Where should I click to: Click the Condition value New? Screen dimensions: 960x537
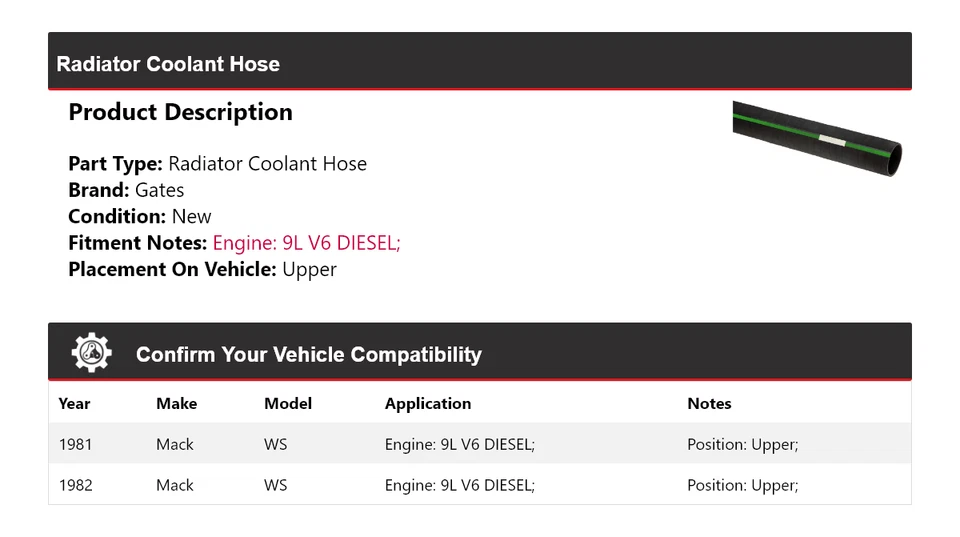(191, 217)
